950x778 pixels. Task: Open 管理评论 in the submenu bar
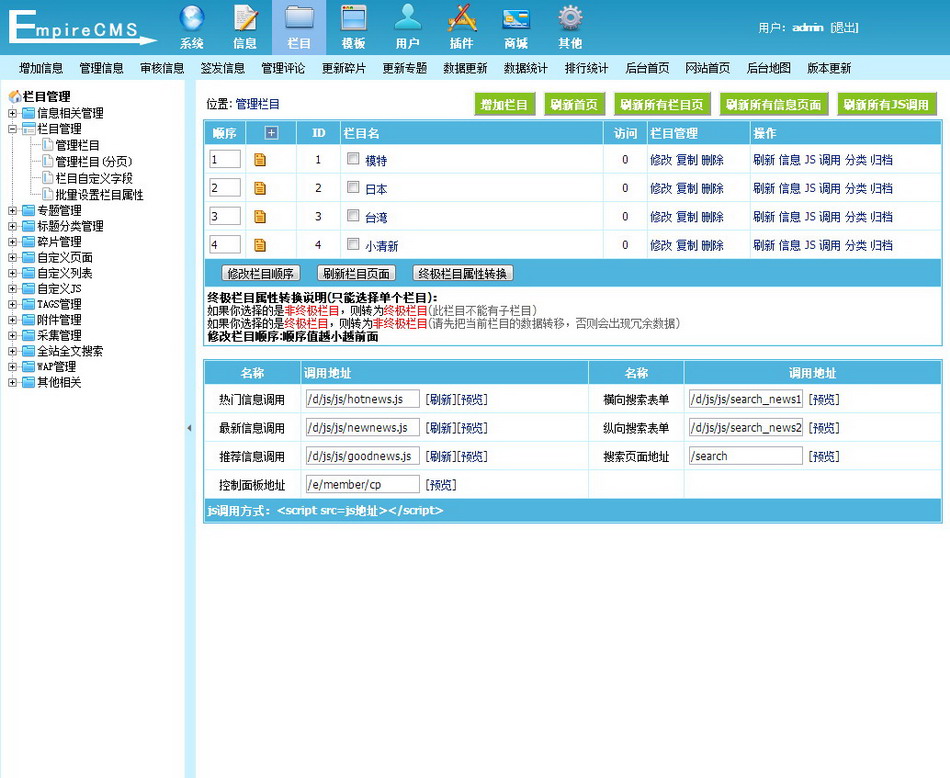pos(284,68)
